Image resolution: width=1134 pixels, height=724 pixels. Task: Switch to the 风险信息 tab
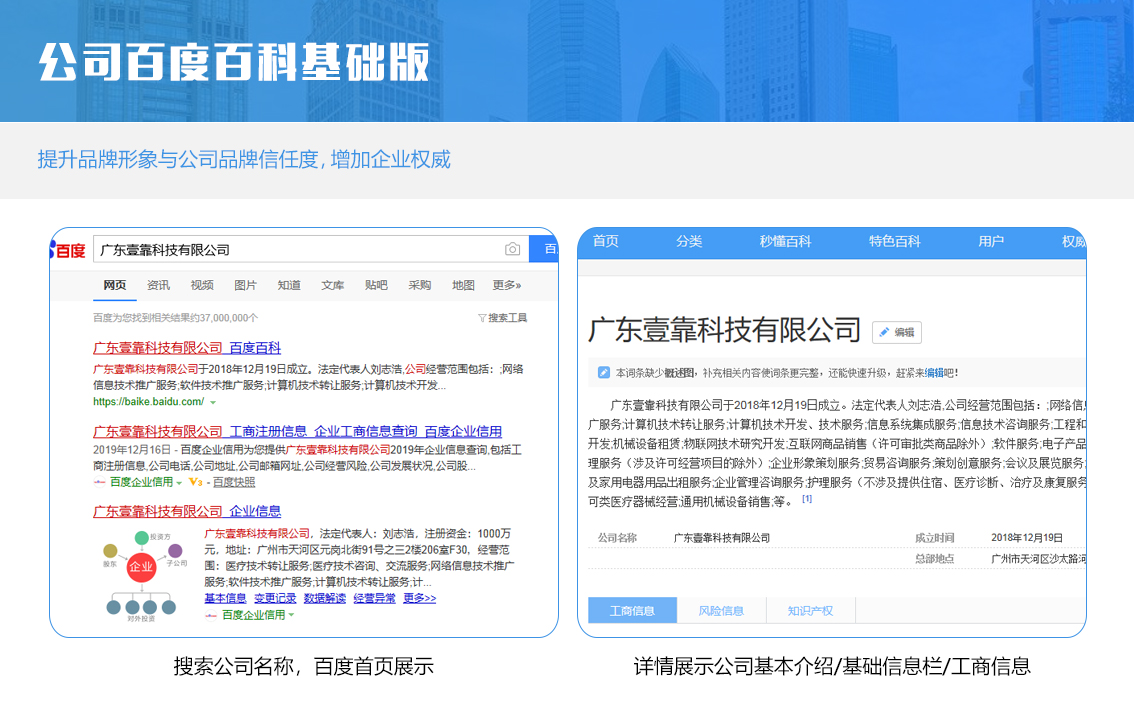tap(721, 610)
